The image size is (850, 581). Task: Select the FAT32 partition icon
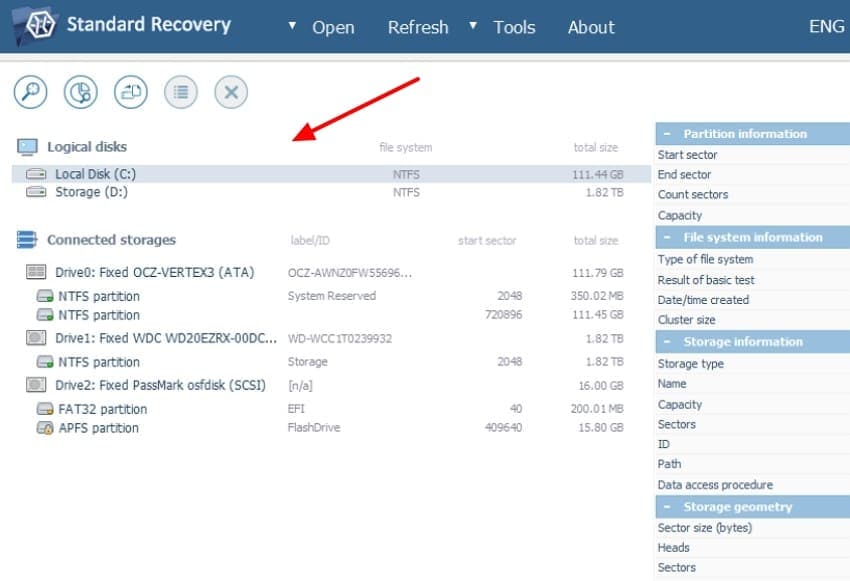point(45,408)
